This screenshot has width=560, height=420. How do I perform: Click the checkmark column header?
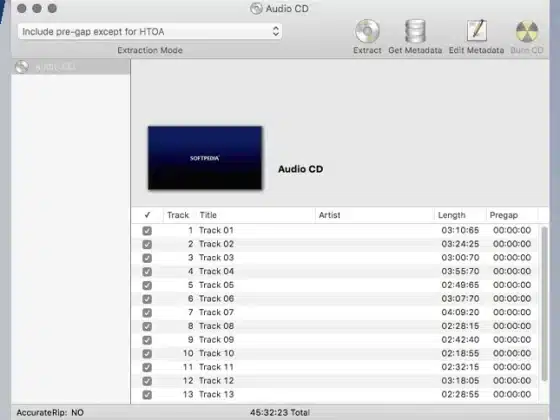pos(148,215)
